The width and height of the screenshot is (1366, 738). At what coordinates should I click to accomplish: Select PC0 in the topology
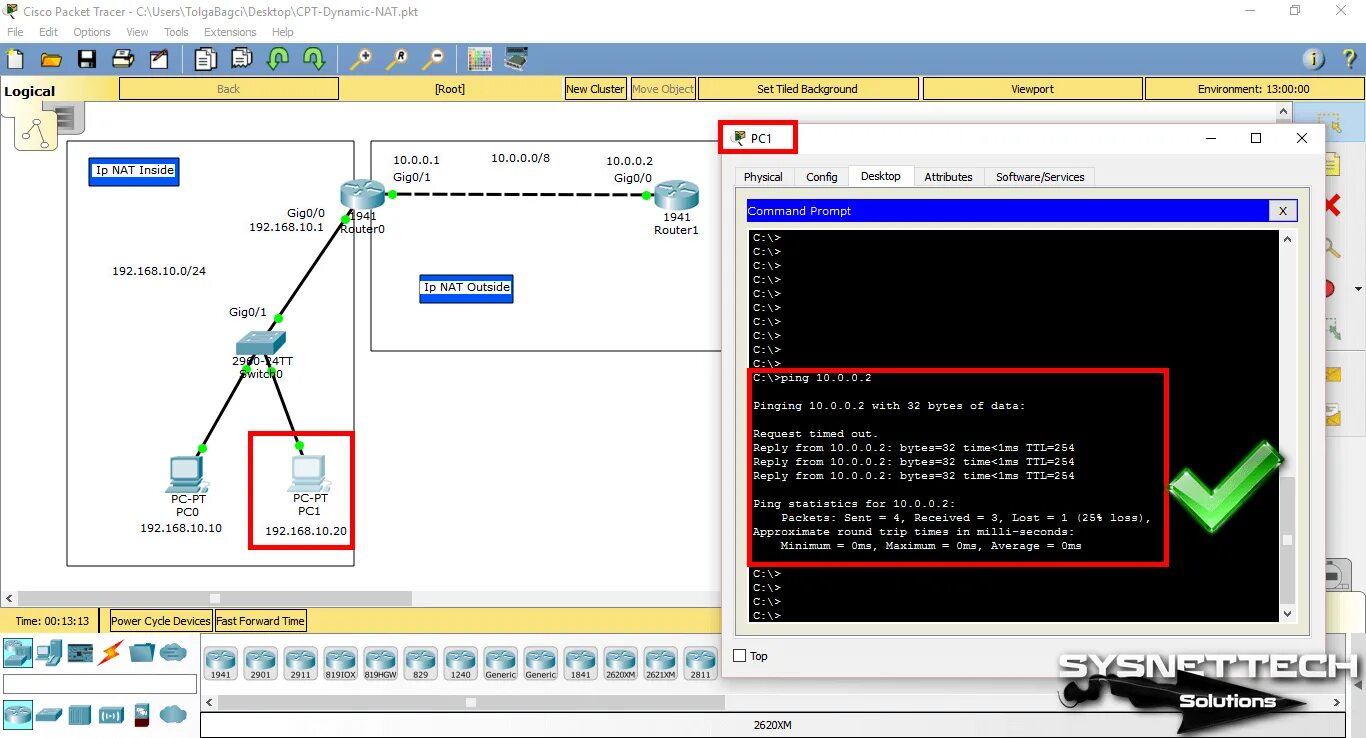click(x=187, y=472)
